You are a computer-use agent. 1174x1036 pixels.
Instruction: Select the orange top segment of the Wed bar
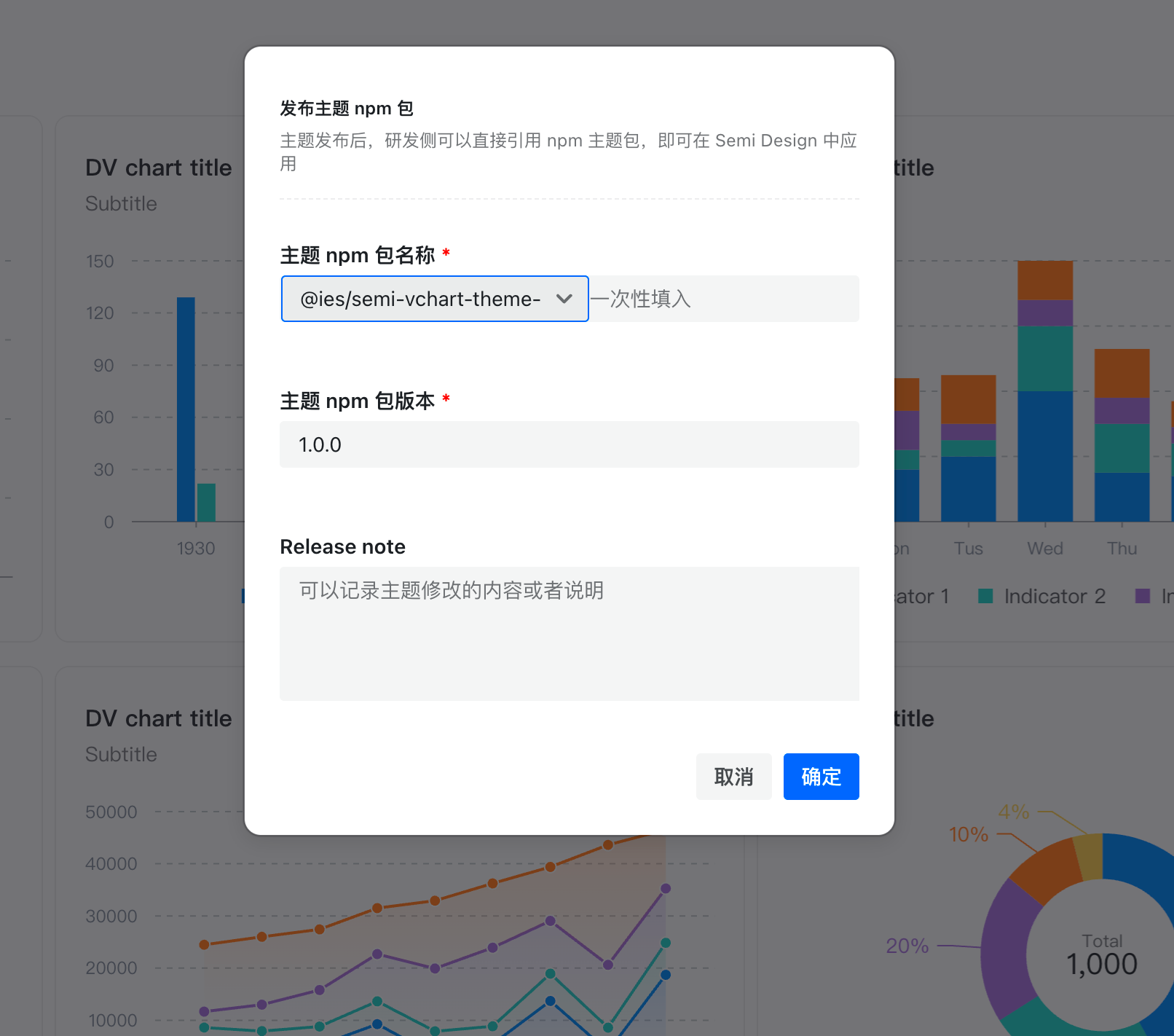[x=1044, y=280]
